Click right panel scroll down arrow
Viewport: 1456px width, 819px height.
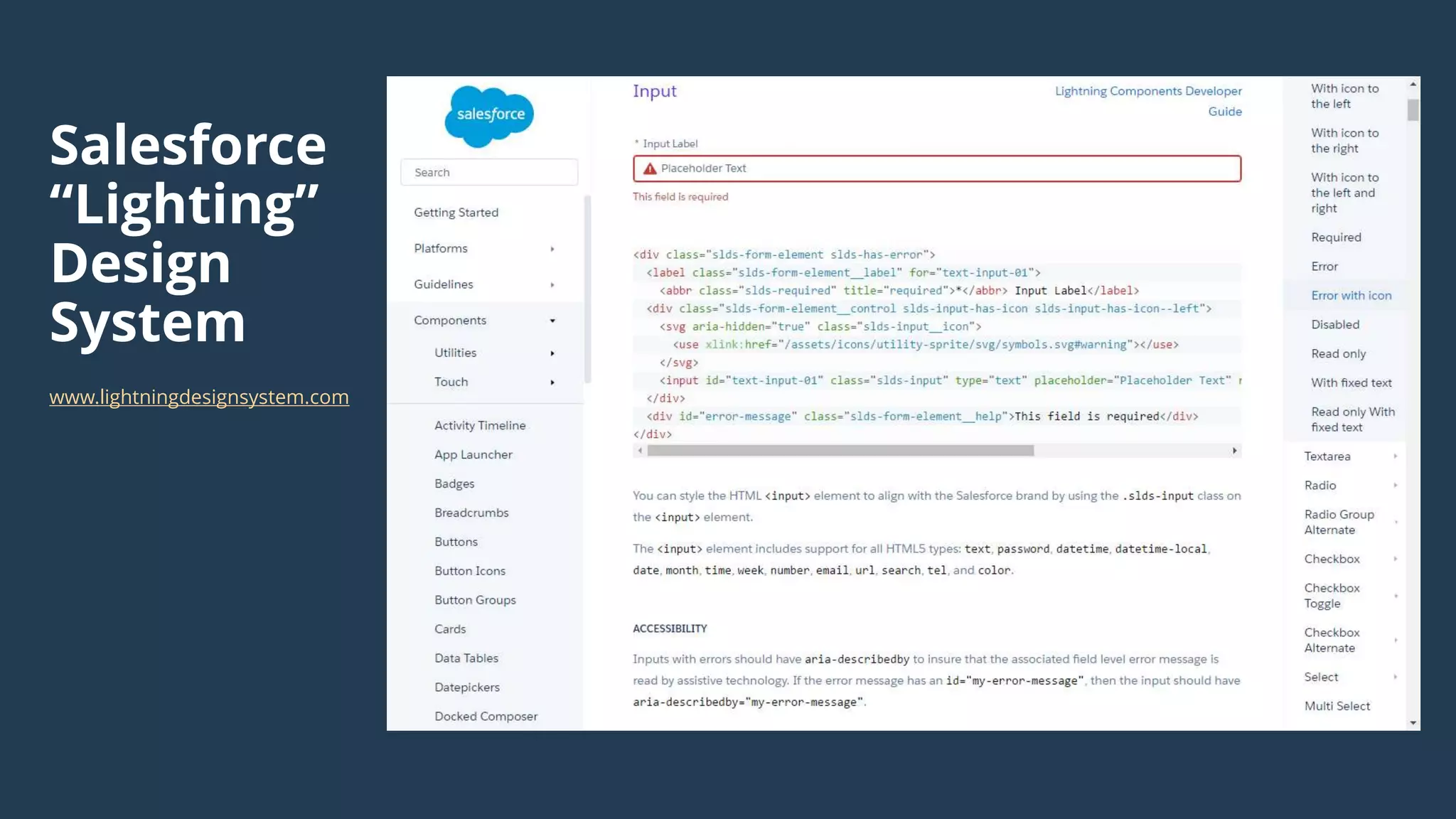(x=1413, y=723)
